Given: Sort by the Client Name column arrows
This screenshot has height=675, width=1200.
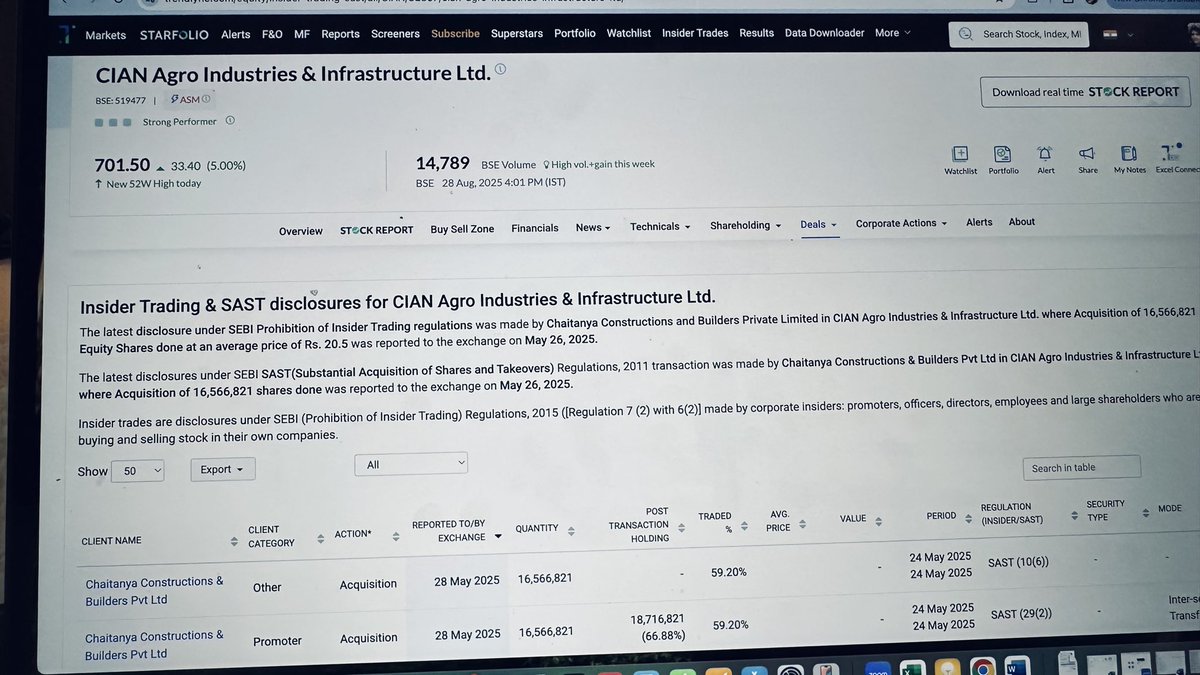Looking at the screenshot, I should pyautogui.click(x=234, y=541).
